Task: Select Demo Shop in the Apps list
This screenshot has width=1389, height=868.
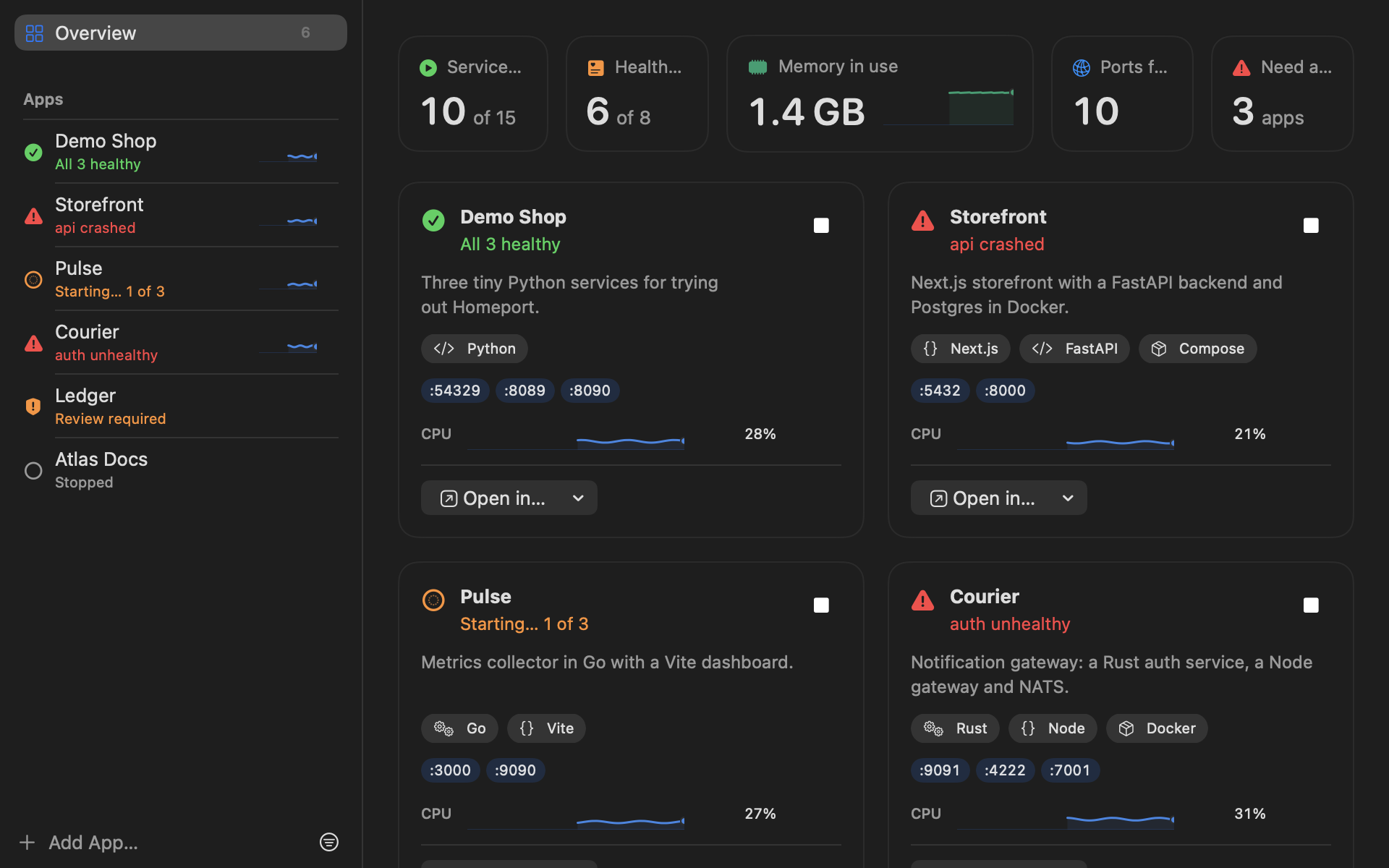Action: coord(181,152)
